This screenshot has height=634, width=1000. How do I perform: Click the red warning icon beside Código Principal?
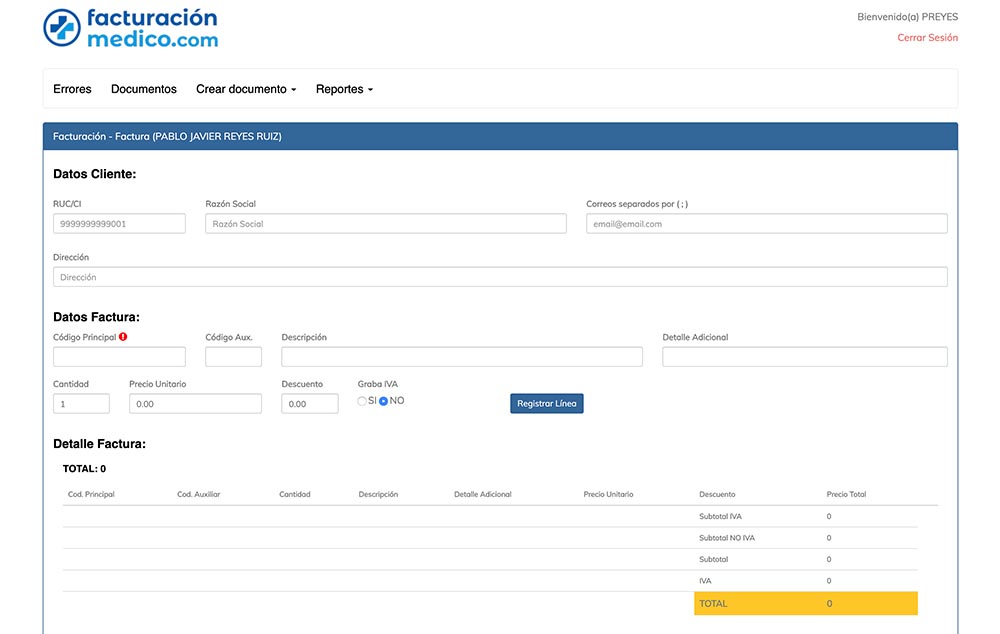123,337
